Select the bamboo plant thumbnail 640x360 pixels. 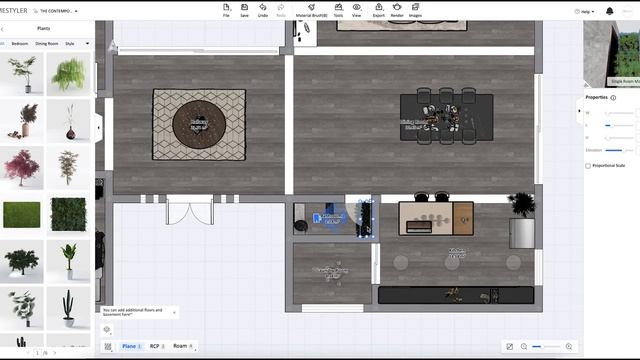pyautogui.click(x=69, y=168)
